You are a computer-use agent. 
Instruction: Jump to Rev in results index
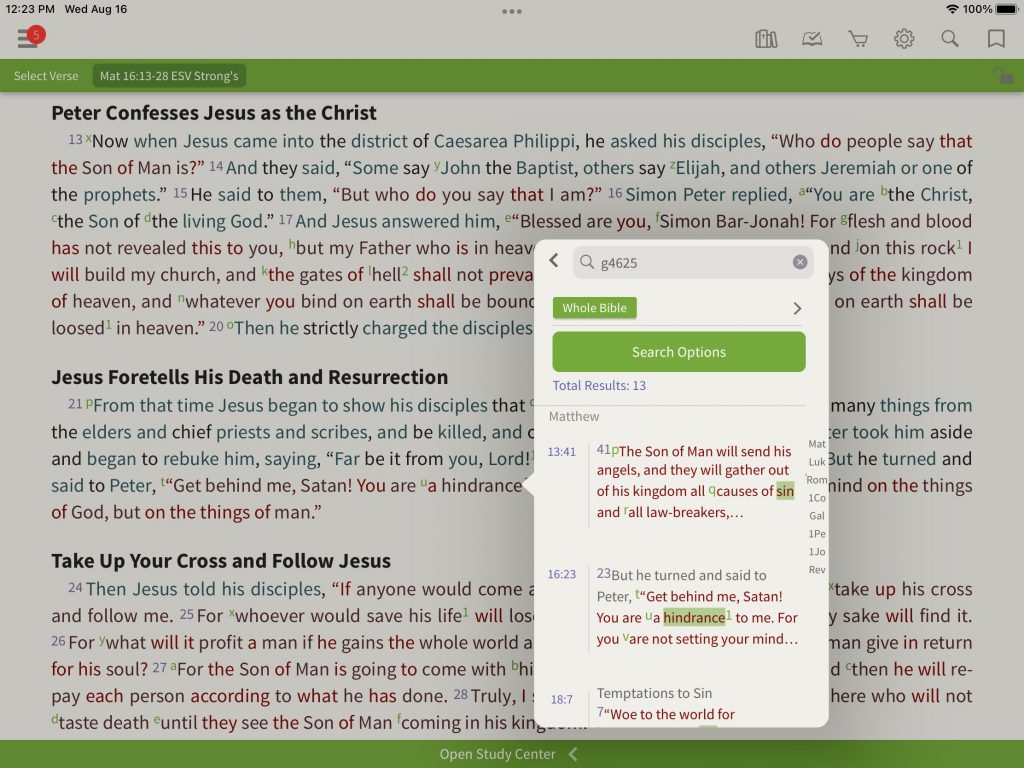click(x=817, y=569)
